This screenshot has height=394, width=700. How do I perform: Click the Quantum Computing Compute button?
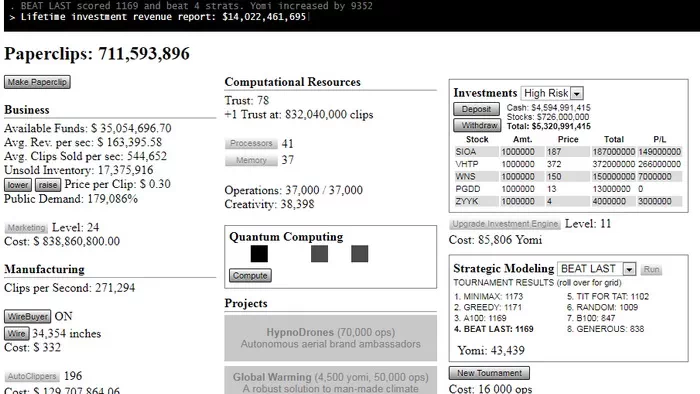tap(250, 275)
